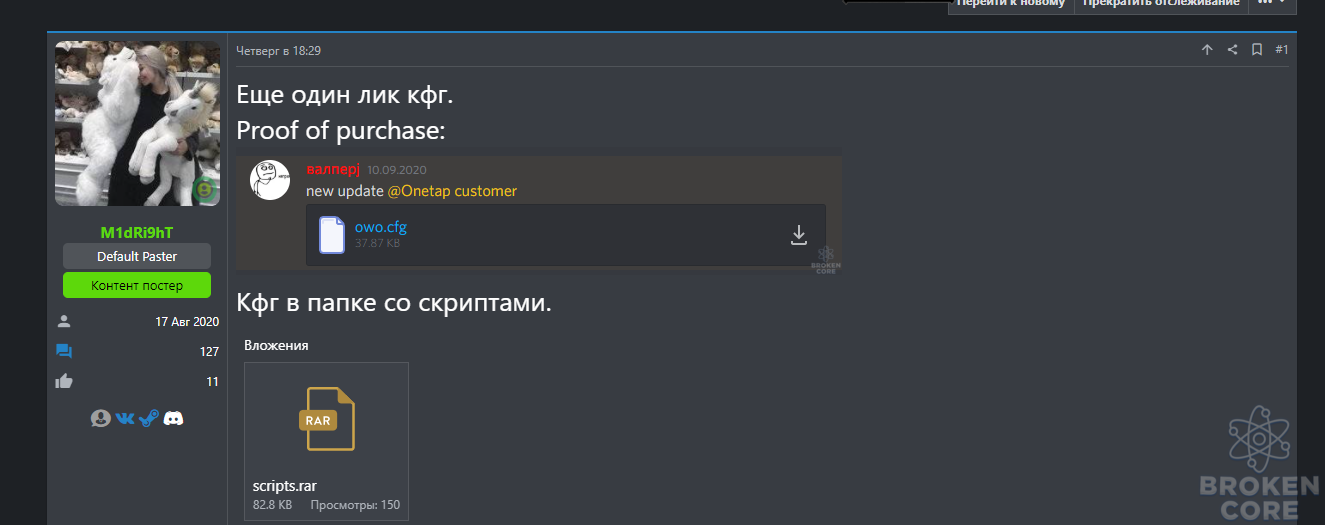Click the owo.cfg file name
Image resolution: width=1325 pixels, height=525 pixels.
381,227
